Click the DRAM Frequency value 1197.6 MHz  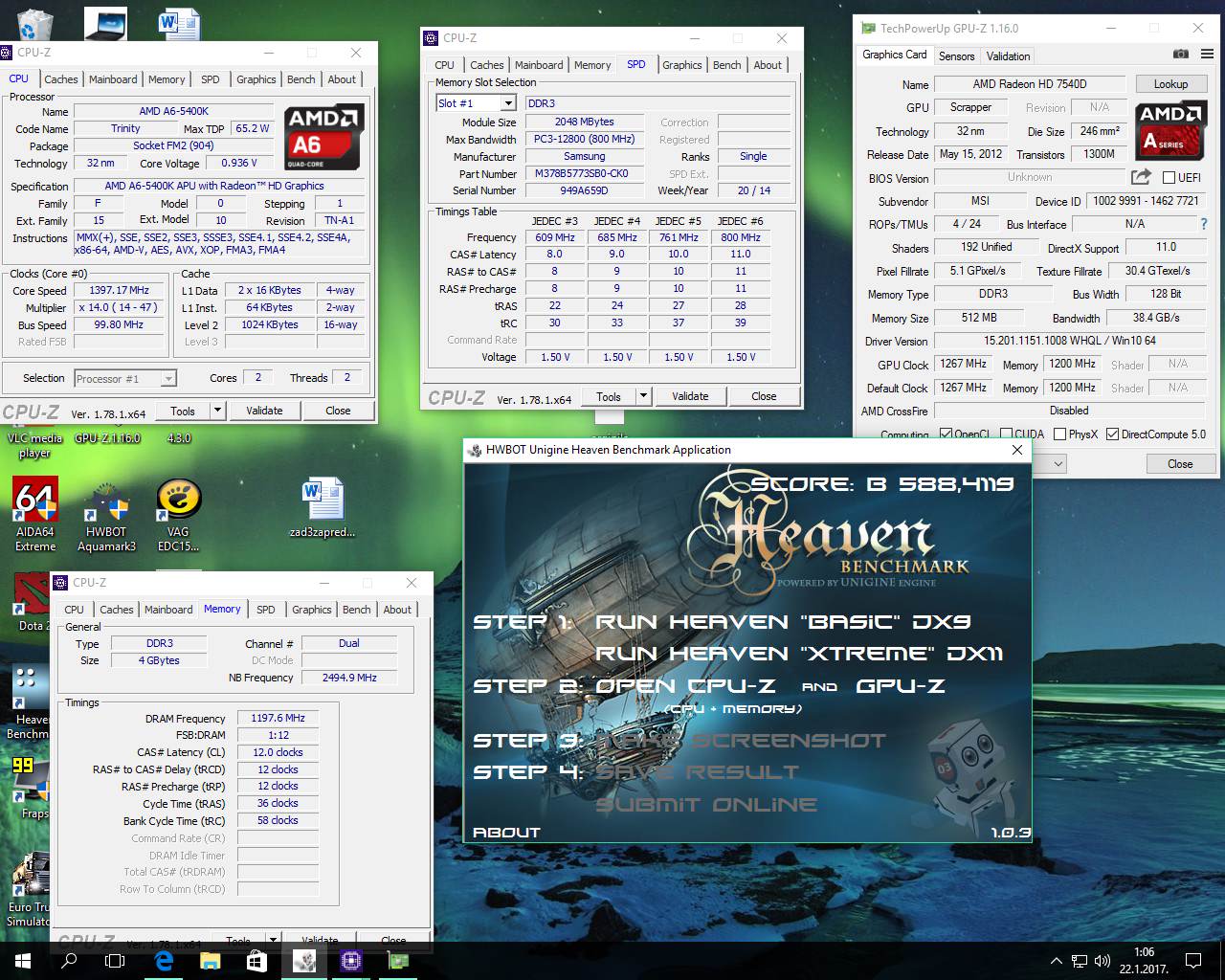278,718
